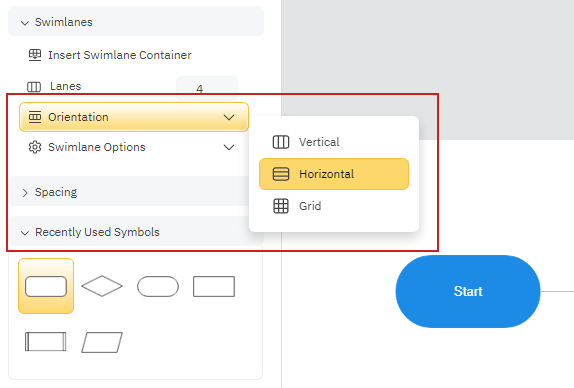Choose Vertical orientation option
This screenshot has height=388, width=574.
pyautogui.click(x=334, y=142)
